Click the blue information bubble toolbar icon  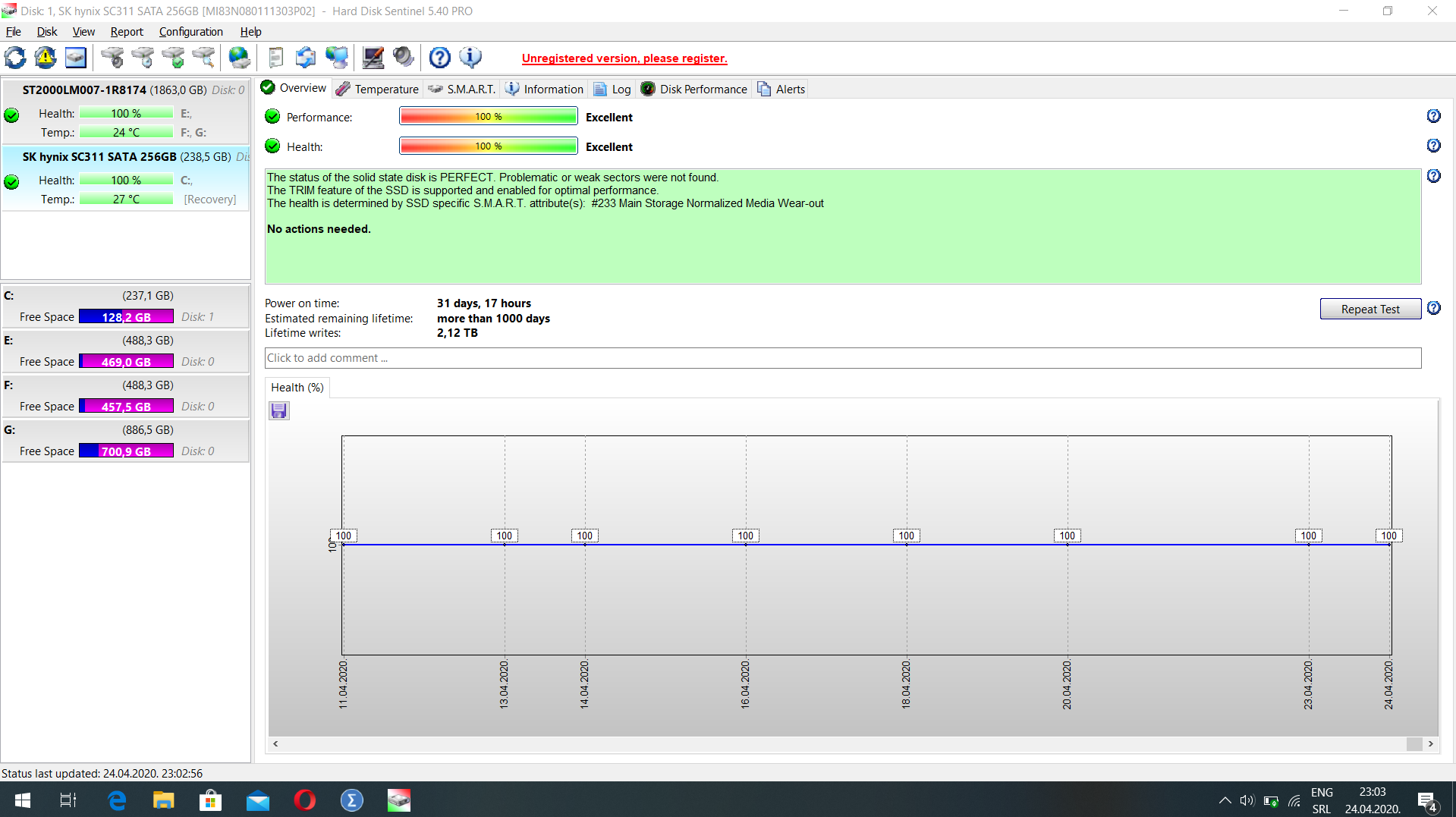coord(470,58)
